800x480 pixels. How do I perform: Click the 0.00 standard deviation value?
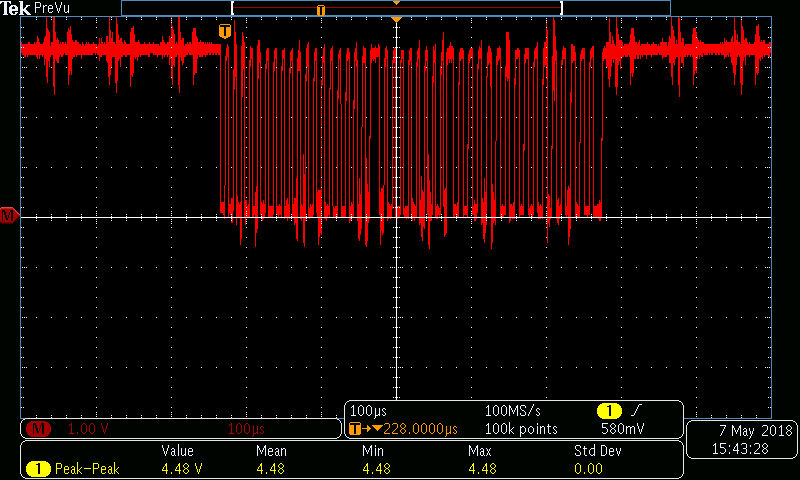[x=588, y=468]
